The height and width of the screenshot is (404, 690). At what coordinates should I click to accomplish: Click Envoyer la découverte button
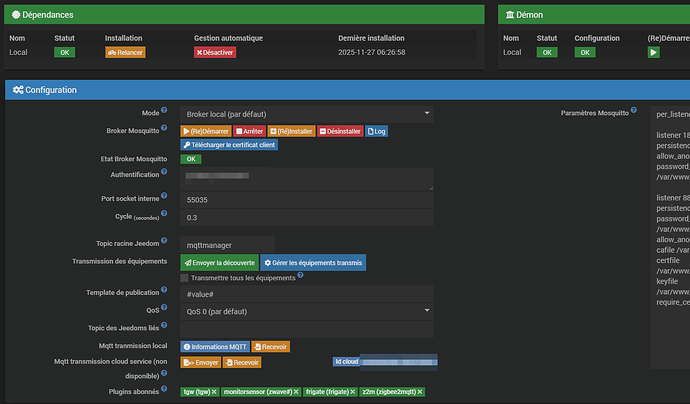tap(218, 262)
